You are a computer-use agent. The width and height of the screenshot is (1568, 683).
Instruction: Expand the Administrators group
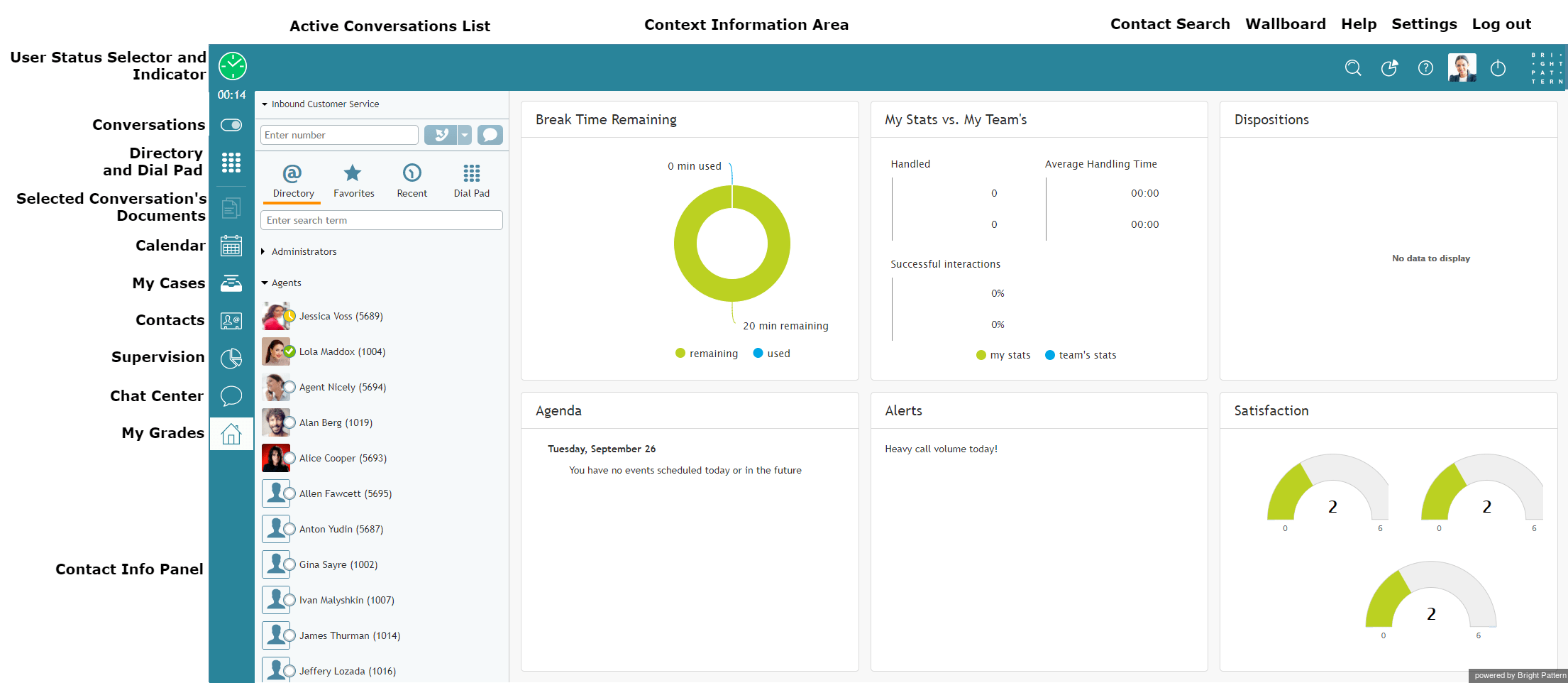pos(299,251)
